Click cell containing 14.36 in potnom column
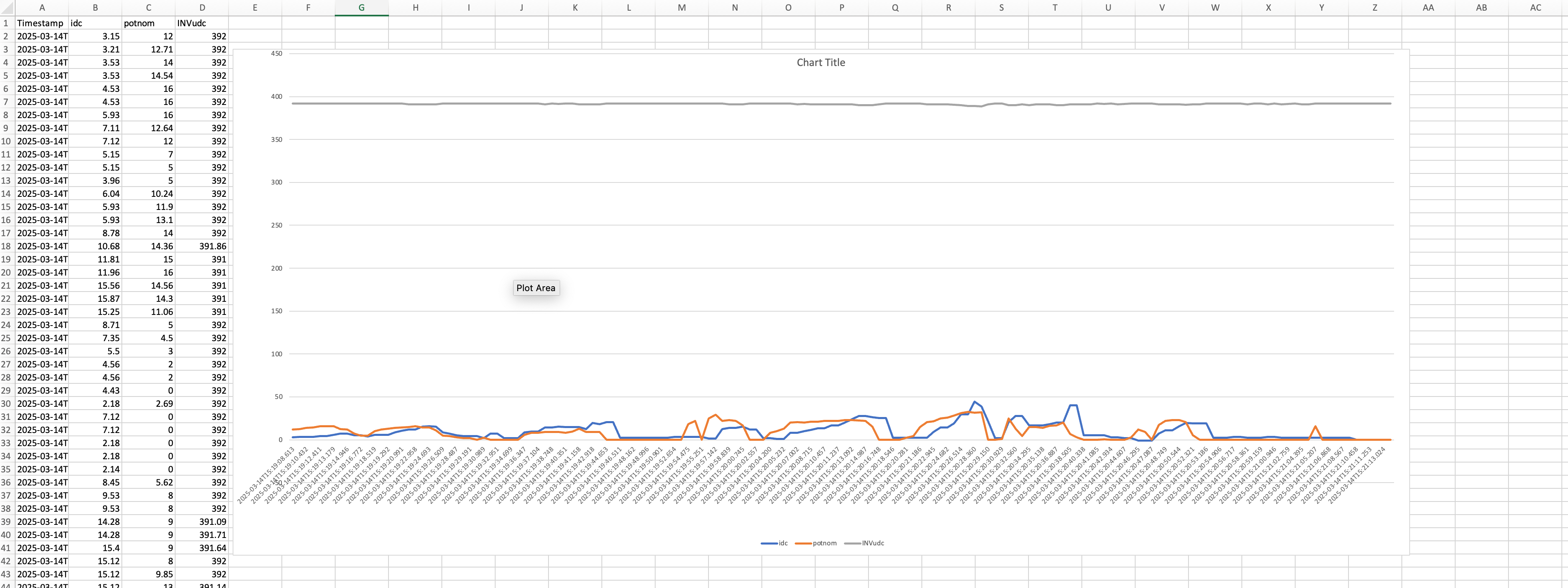 pos(148,246)
